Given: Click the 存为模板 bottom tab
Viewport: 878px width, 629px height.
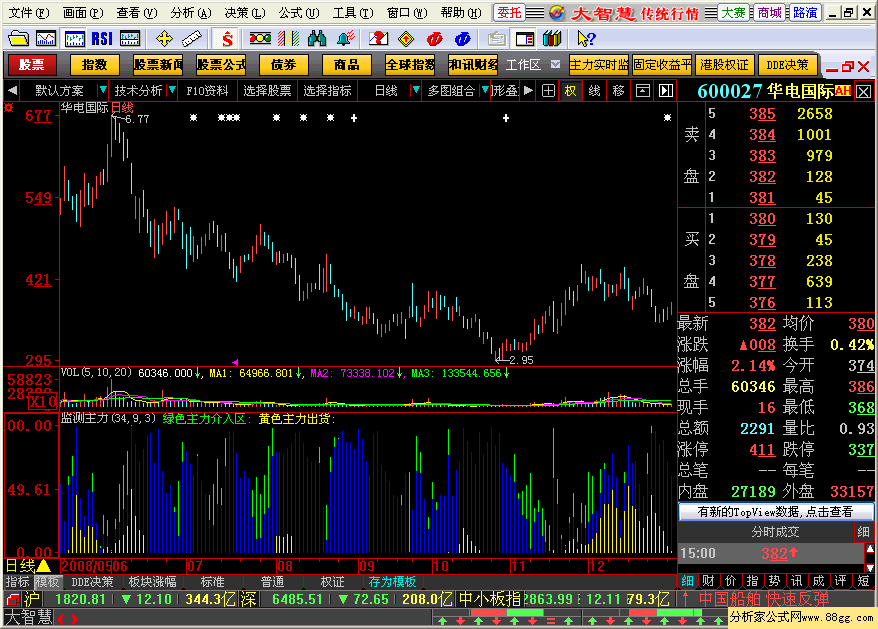Looking at the screenshot, I should pos(392,582).
